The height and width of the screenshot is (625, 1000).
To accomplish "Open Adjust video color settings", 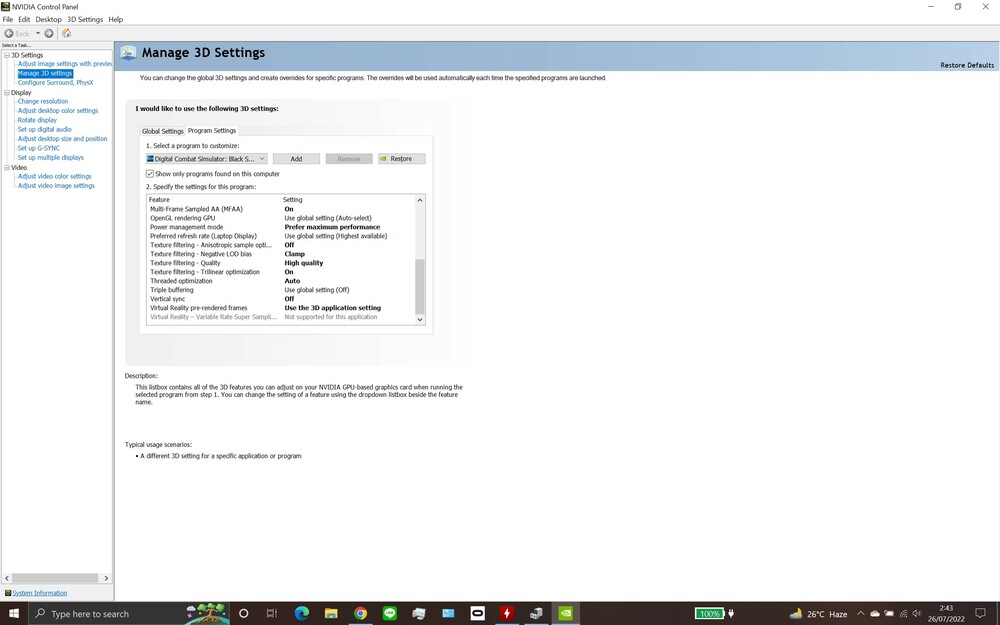I will coord(55,176).
